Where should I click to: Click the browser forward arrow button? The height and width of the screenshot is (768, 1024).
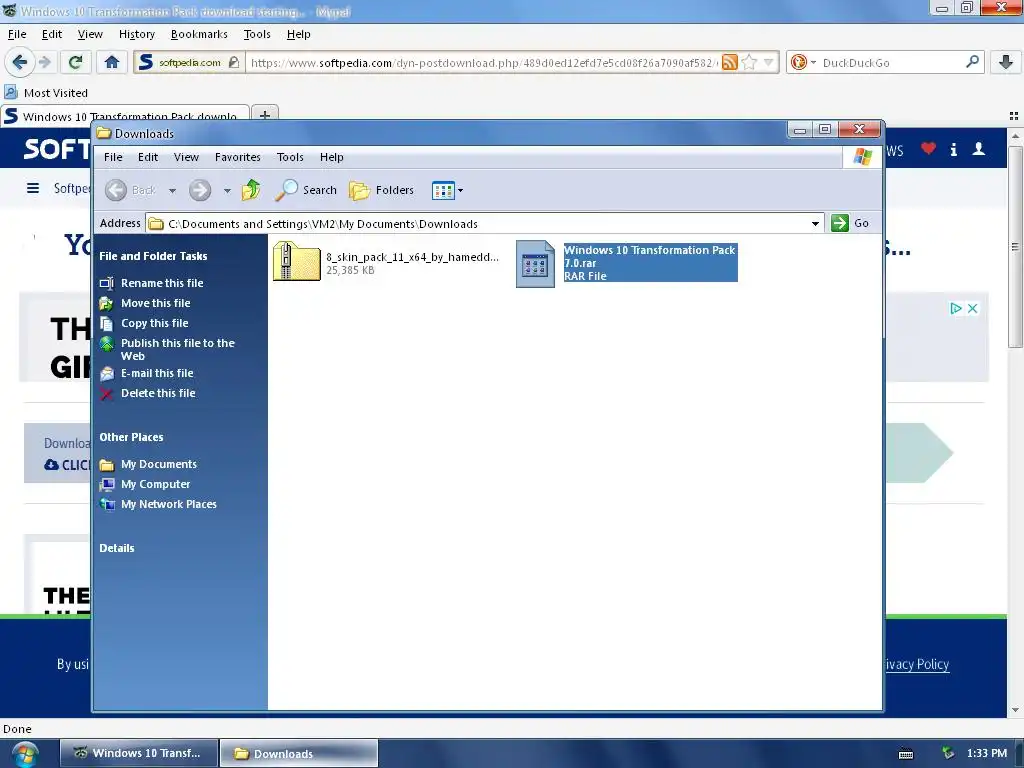pos(44,63)
